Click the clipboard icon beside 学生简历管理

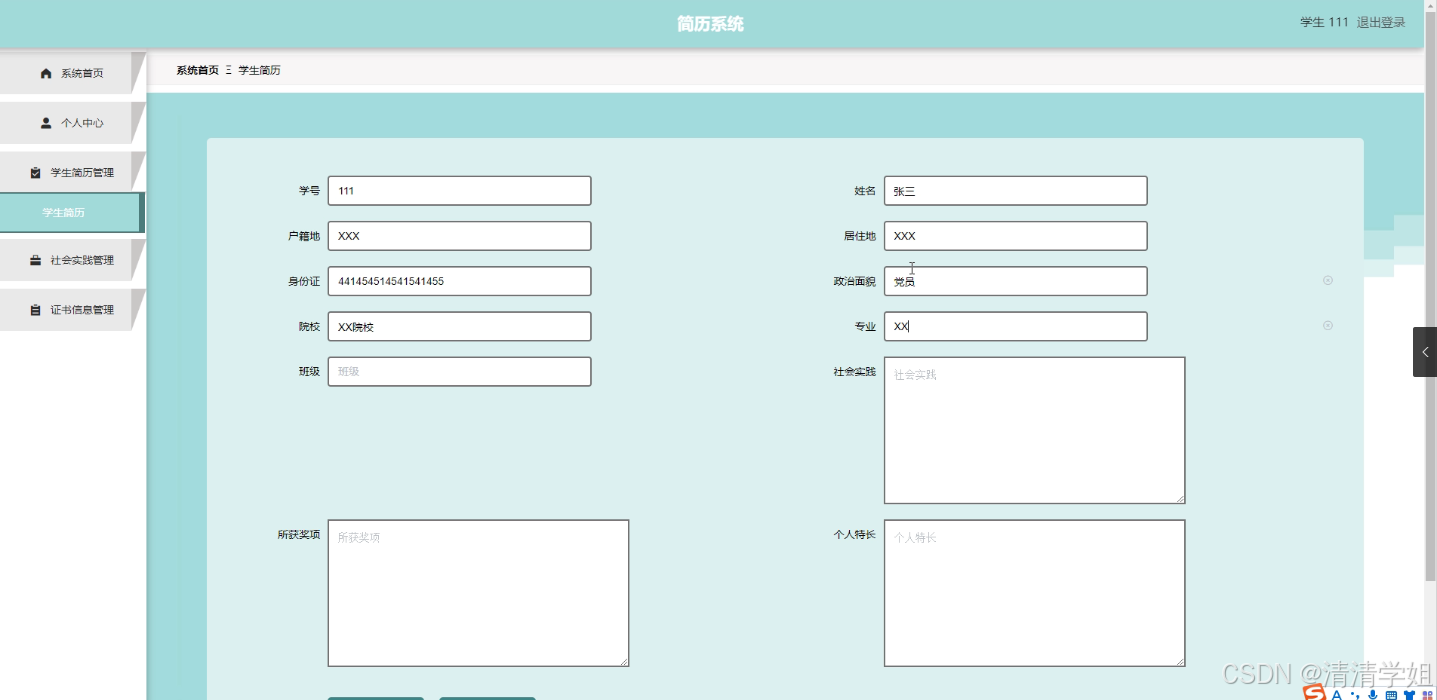tap(37, 171)
